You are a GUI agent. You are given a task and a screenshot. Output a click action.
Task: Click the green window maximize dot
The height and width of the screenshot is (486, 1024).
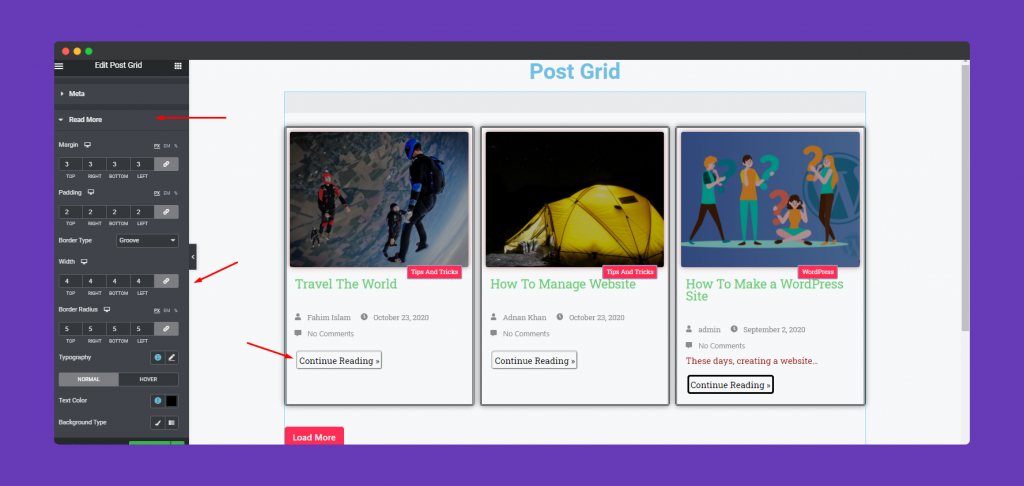tap(89, 51)
